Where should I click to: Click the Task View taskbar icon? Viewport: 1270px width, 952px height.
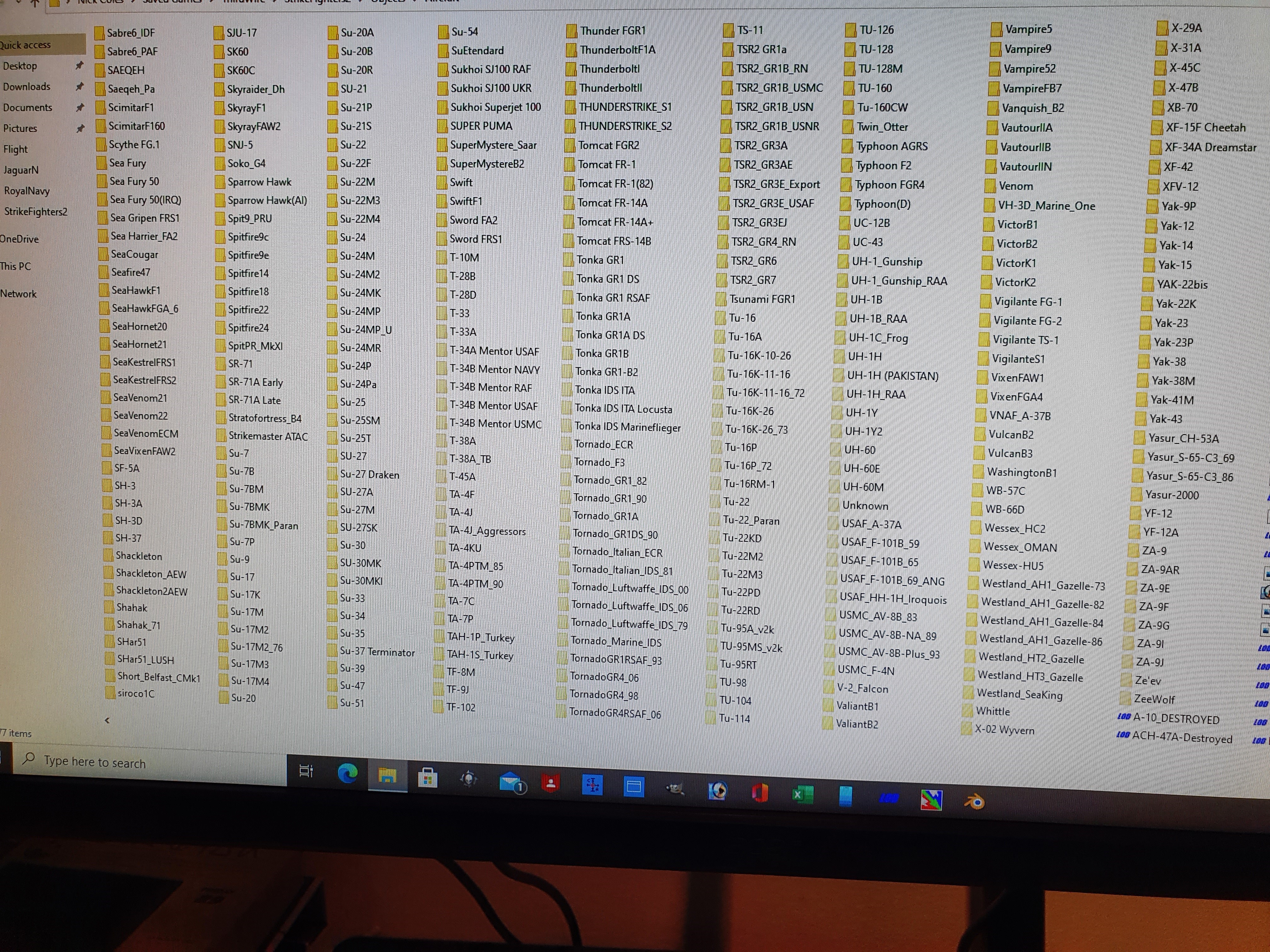306,771
